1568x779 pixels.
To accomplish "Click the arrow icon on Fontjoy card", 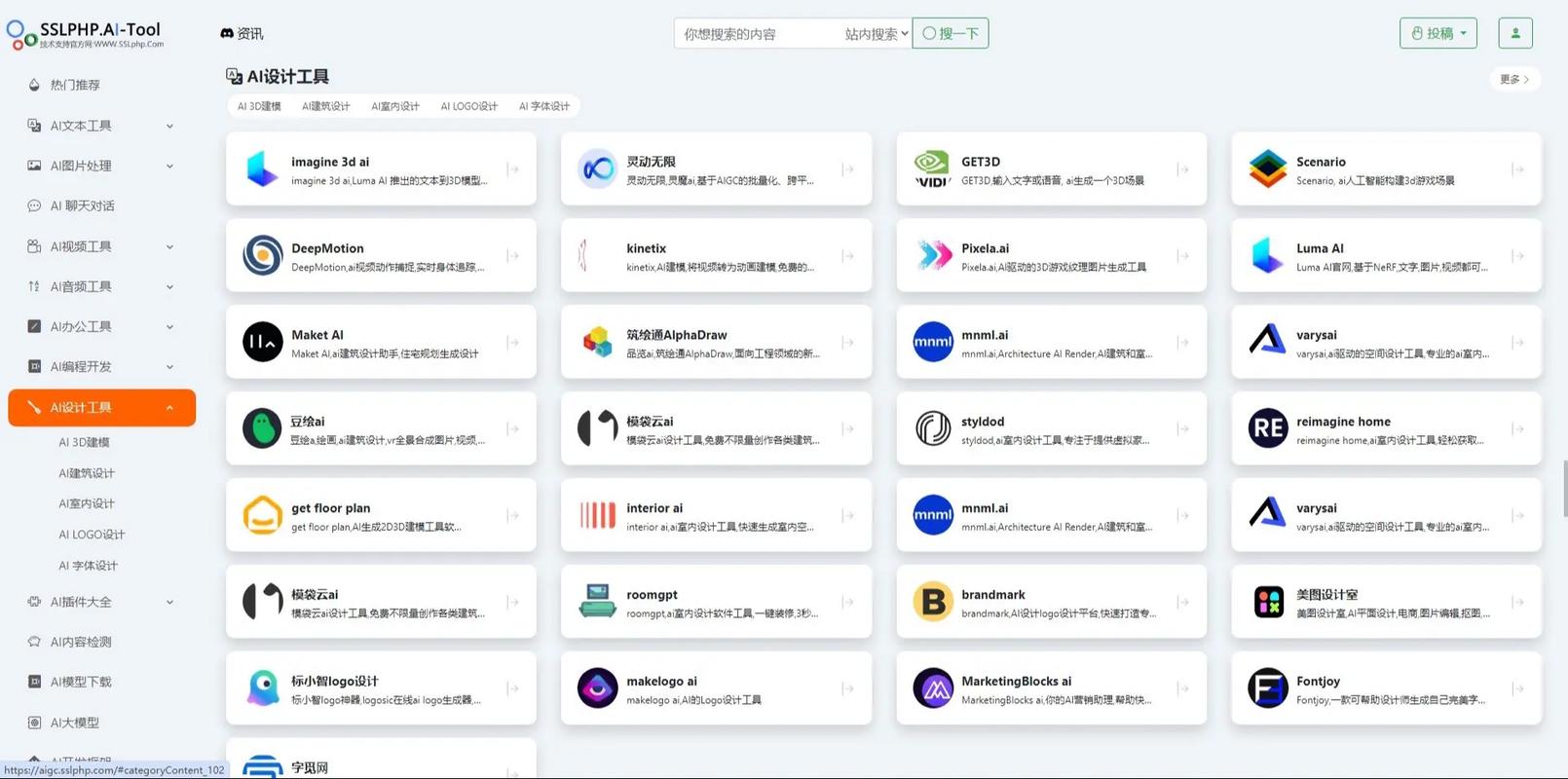I will click(1518, 689).
